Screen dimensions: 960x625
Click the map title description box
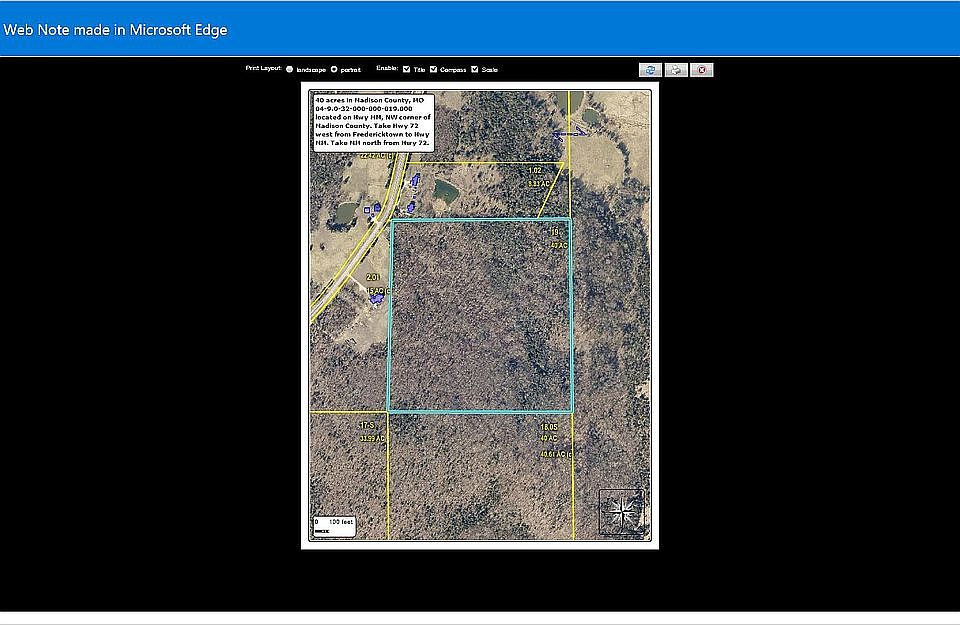373,122
